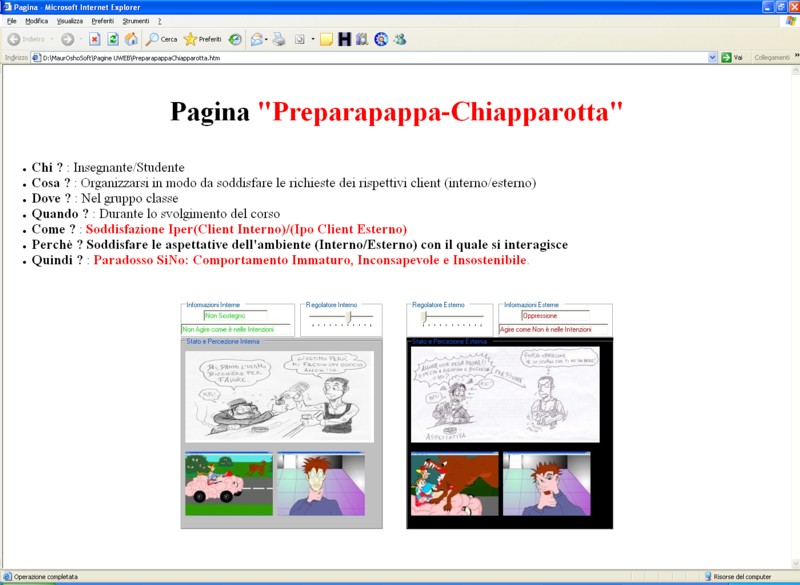Click the status bar page icon
Screen dimensions: 800x585
pyautogui.click(x=7, y=576)
